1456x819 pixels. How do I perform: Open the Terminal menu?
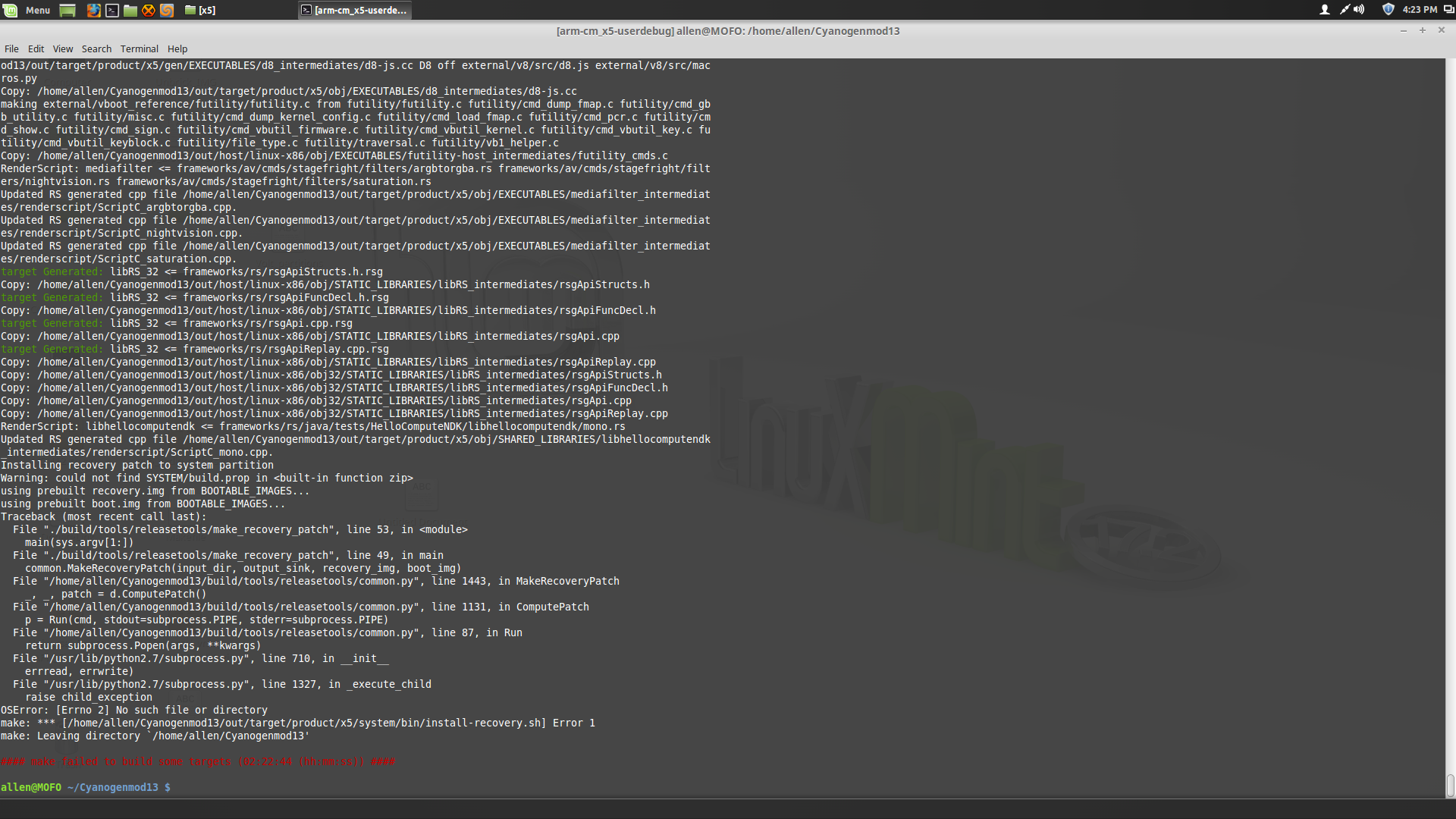point(139,49)
